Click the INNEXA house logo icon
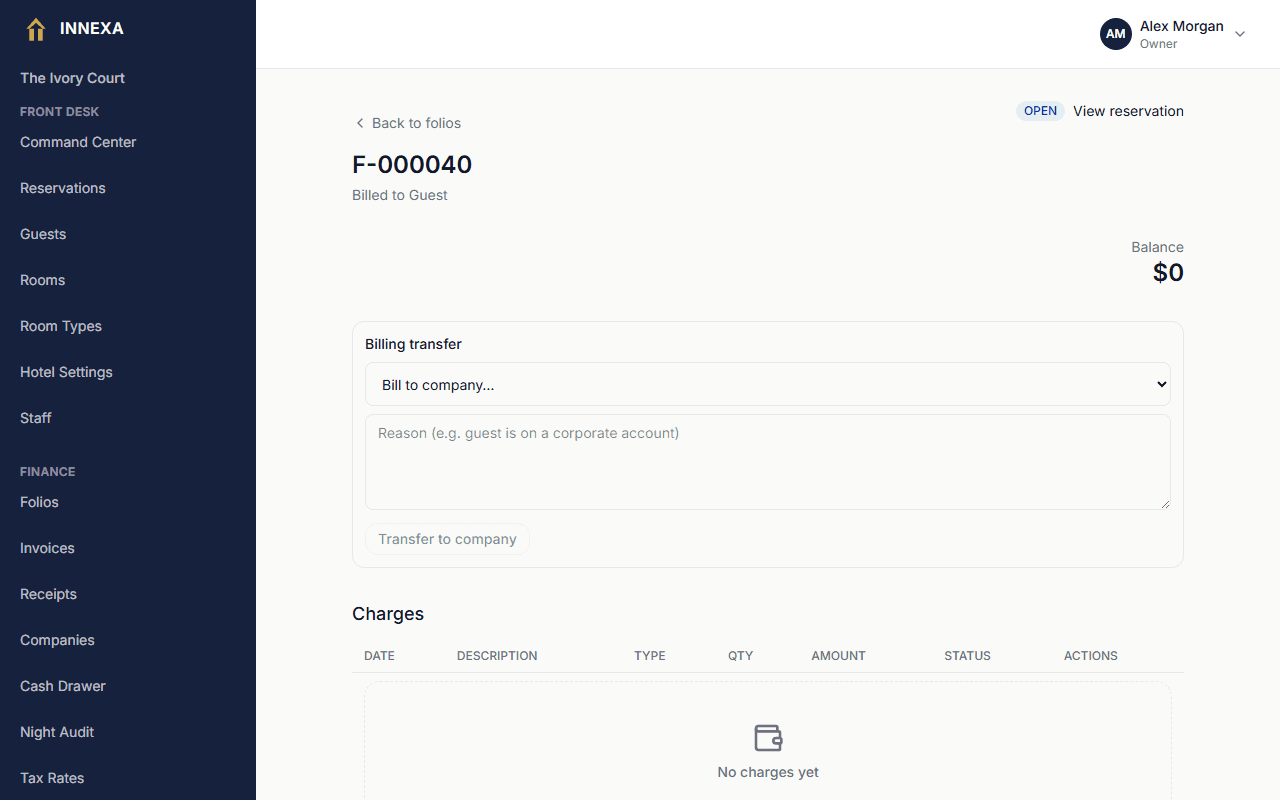The width and height of the screenshot is (1280, 800). pyautogui.click(x=36, y=29)
